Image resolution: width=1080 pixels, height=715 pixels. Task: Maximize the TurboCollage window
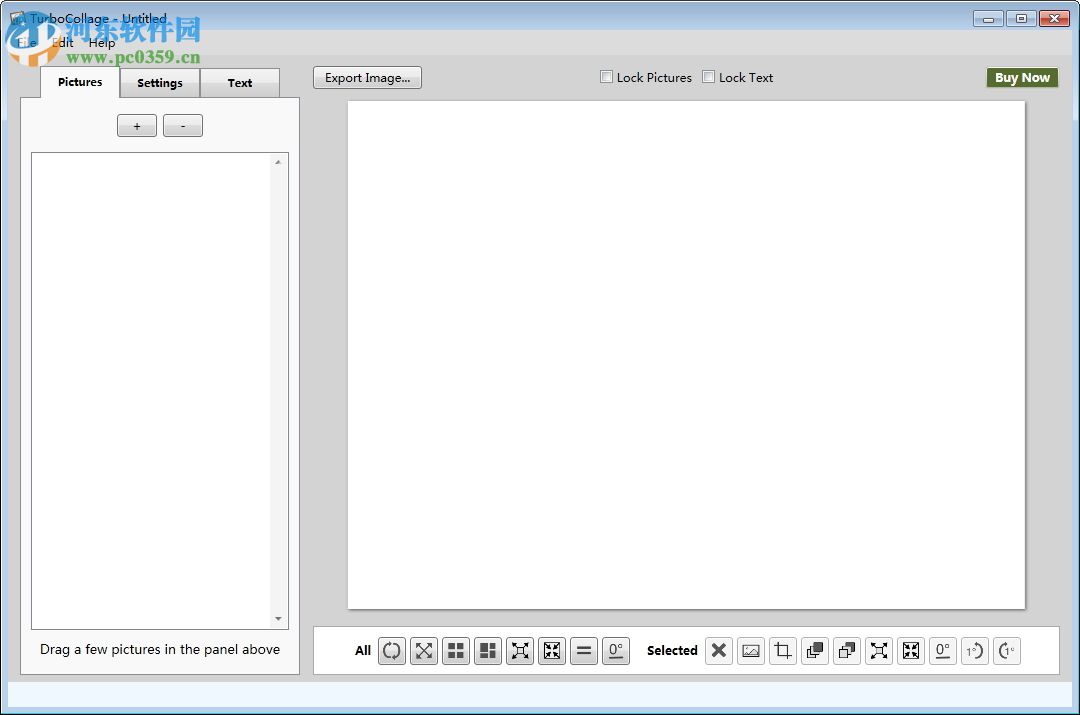coord(1021,19)
